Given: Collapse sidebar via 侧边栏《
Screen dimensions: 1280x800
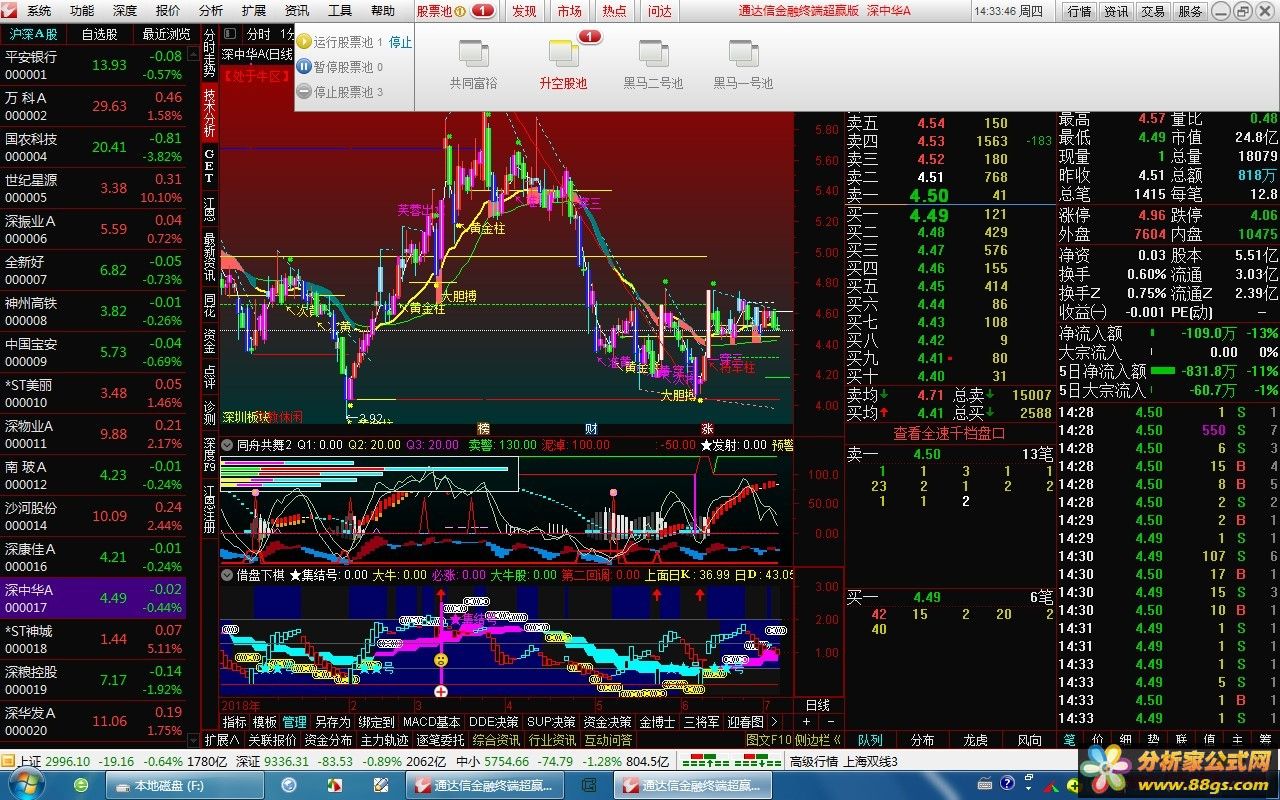Looking at the screenshot, I should click(818, 740).
